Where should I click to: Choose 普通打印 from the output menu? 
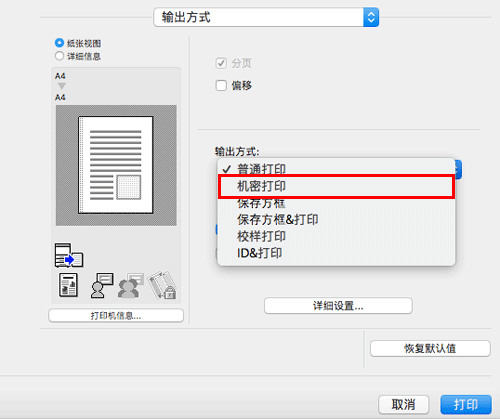(x=336, y=169)
